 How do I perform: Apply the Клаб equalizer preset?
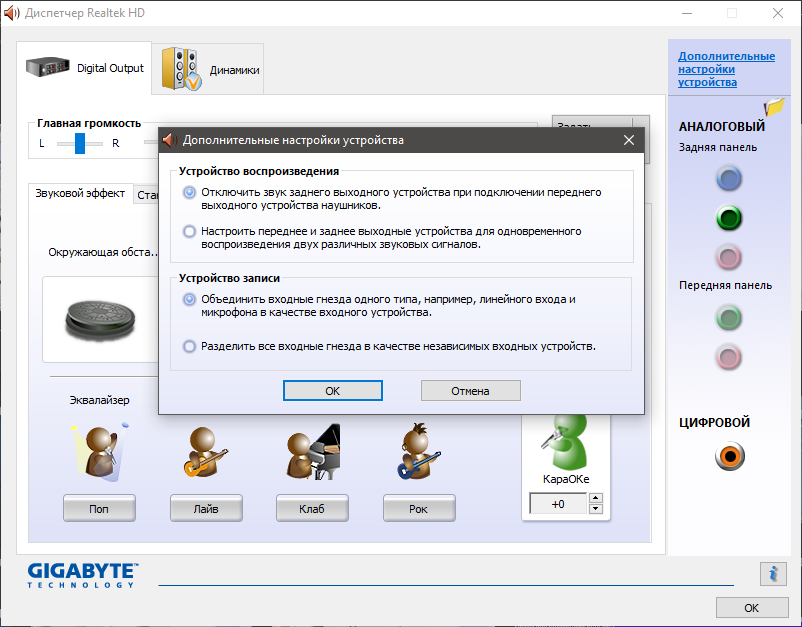coord(312,508)
